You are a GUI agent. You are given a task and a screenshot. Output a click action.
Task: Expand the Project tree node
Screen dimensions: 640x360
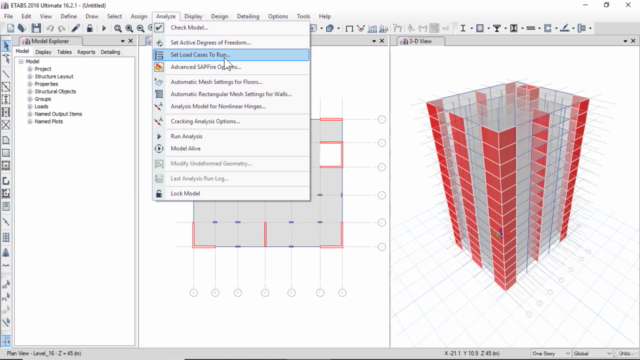(x=30, y=69)
